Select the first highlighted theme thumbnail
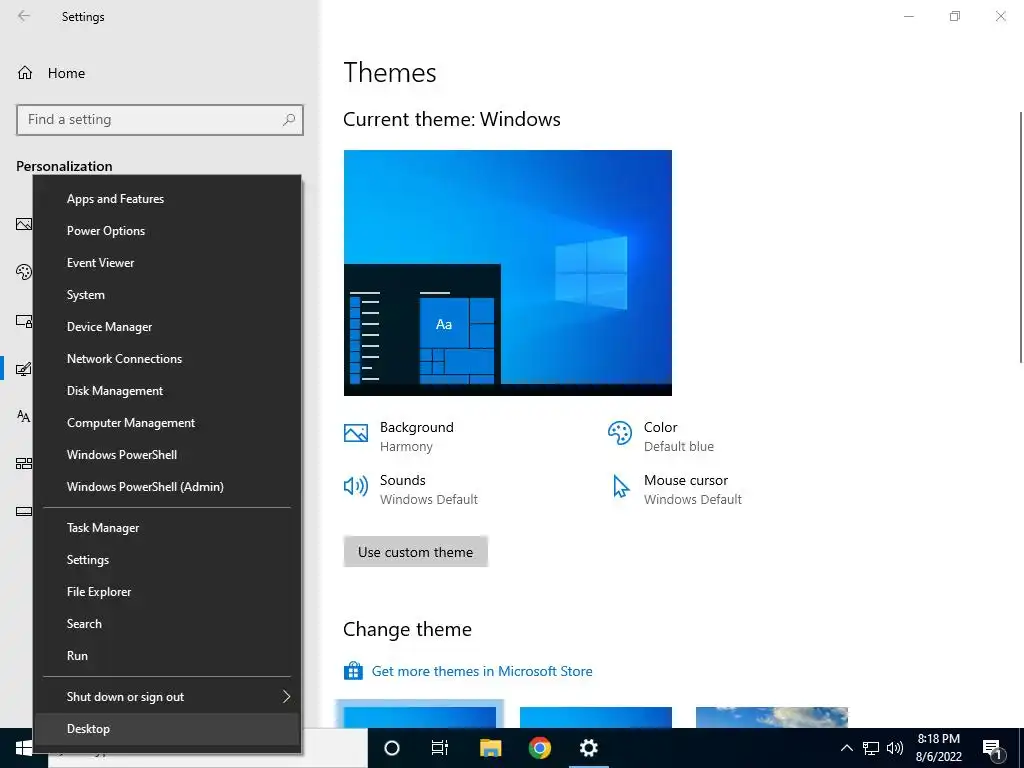This screenshot has width=1024, height=768. (x=419, y=716)
